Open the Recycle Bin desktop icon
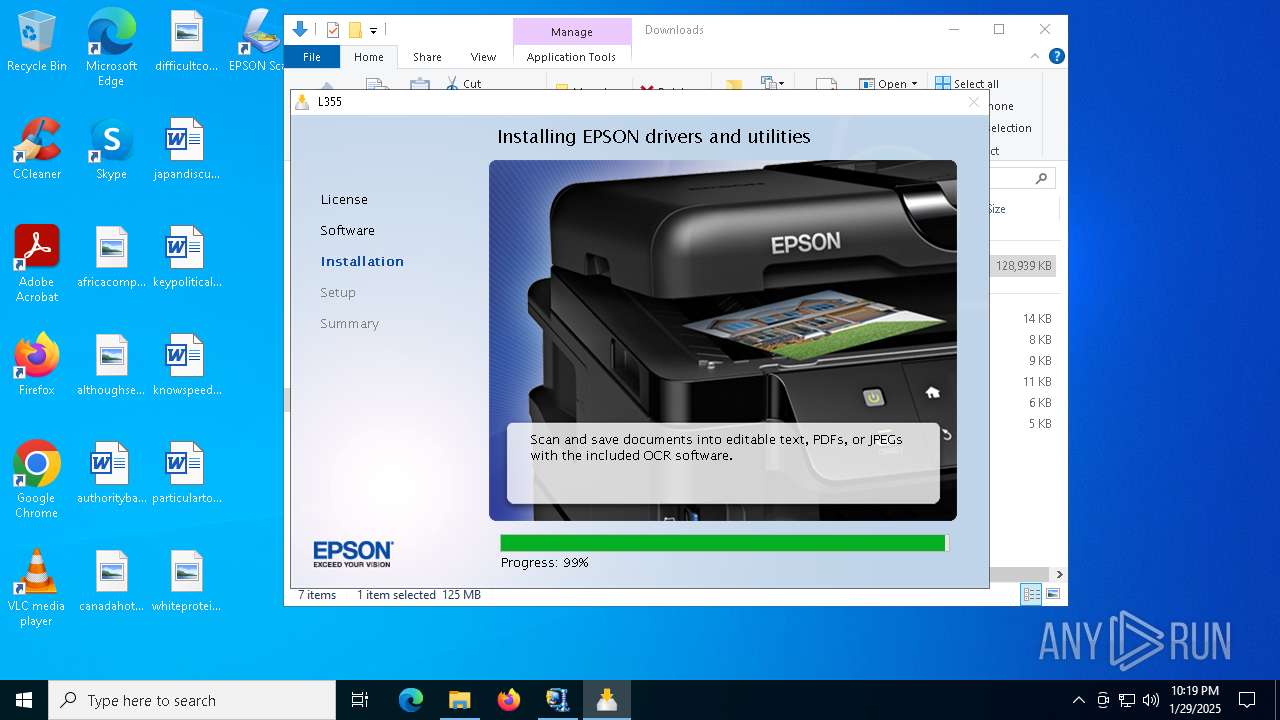1280x720 pixels. (x=37, y=41)
